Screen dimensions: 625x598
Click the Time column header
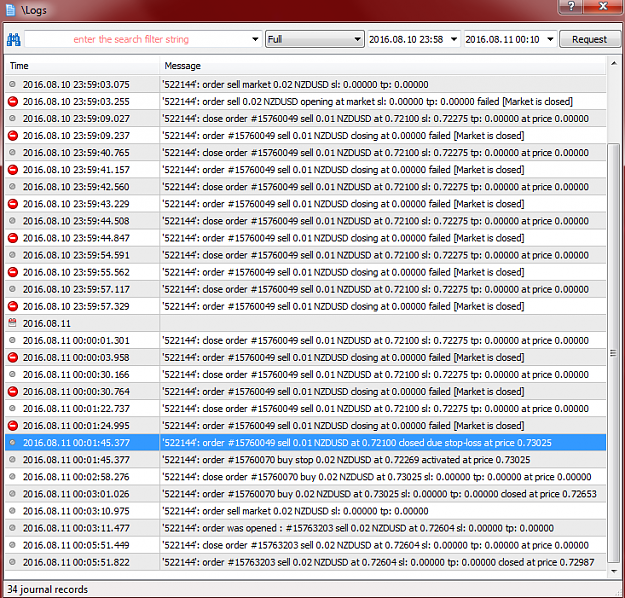pos(82,66)
